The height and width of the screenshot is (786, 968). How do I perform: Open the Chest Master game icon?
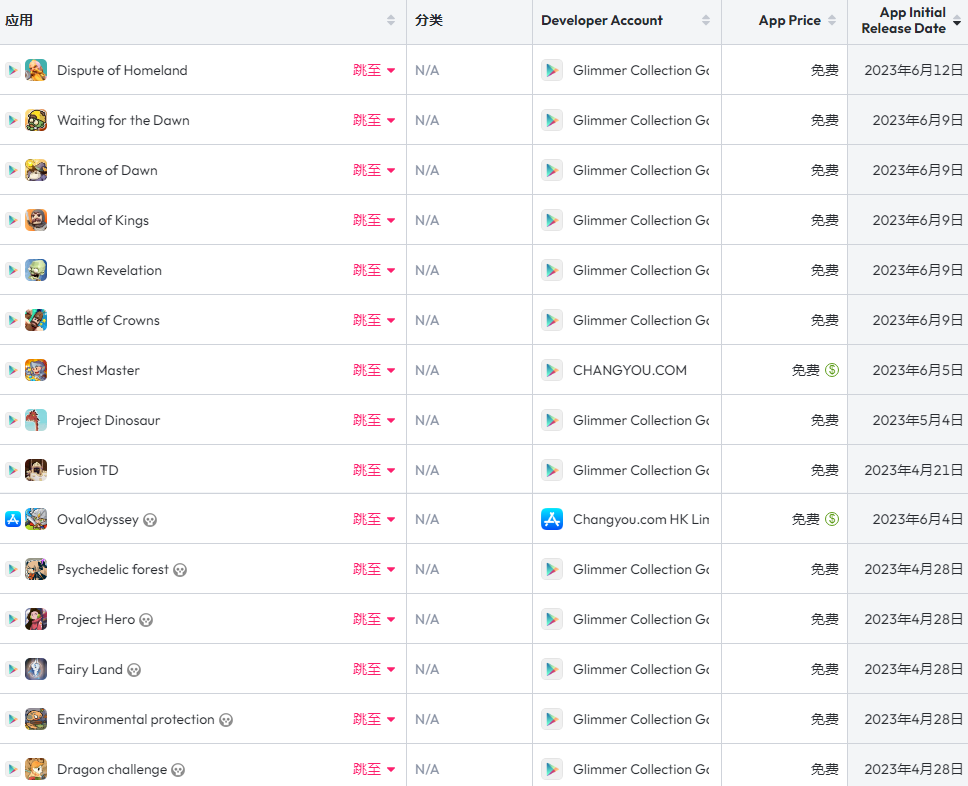click(x=36, y=370)
